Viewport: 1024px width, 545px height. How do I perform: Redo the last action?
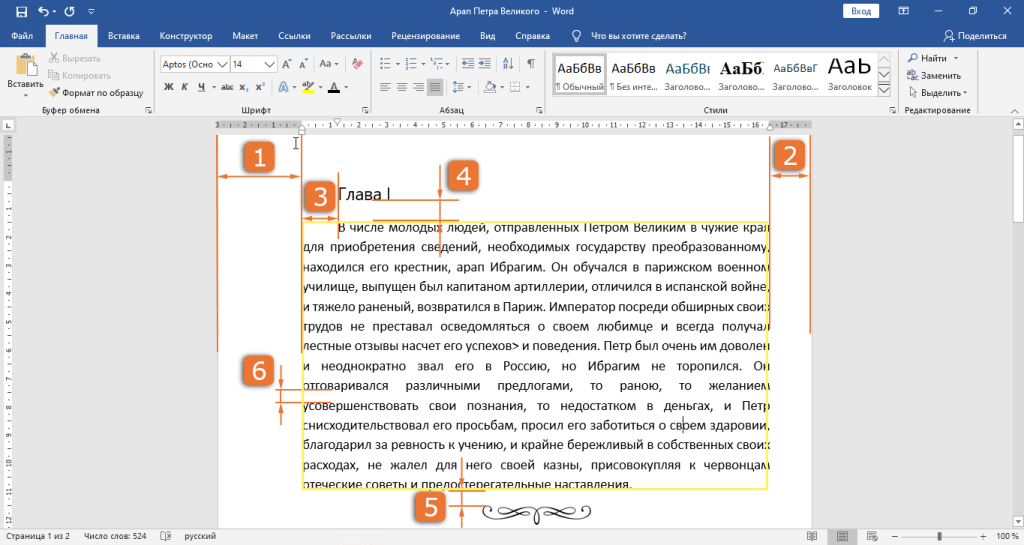pyautogui.click(x=69, y=11)
